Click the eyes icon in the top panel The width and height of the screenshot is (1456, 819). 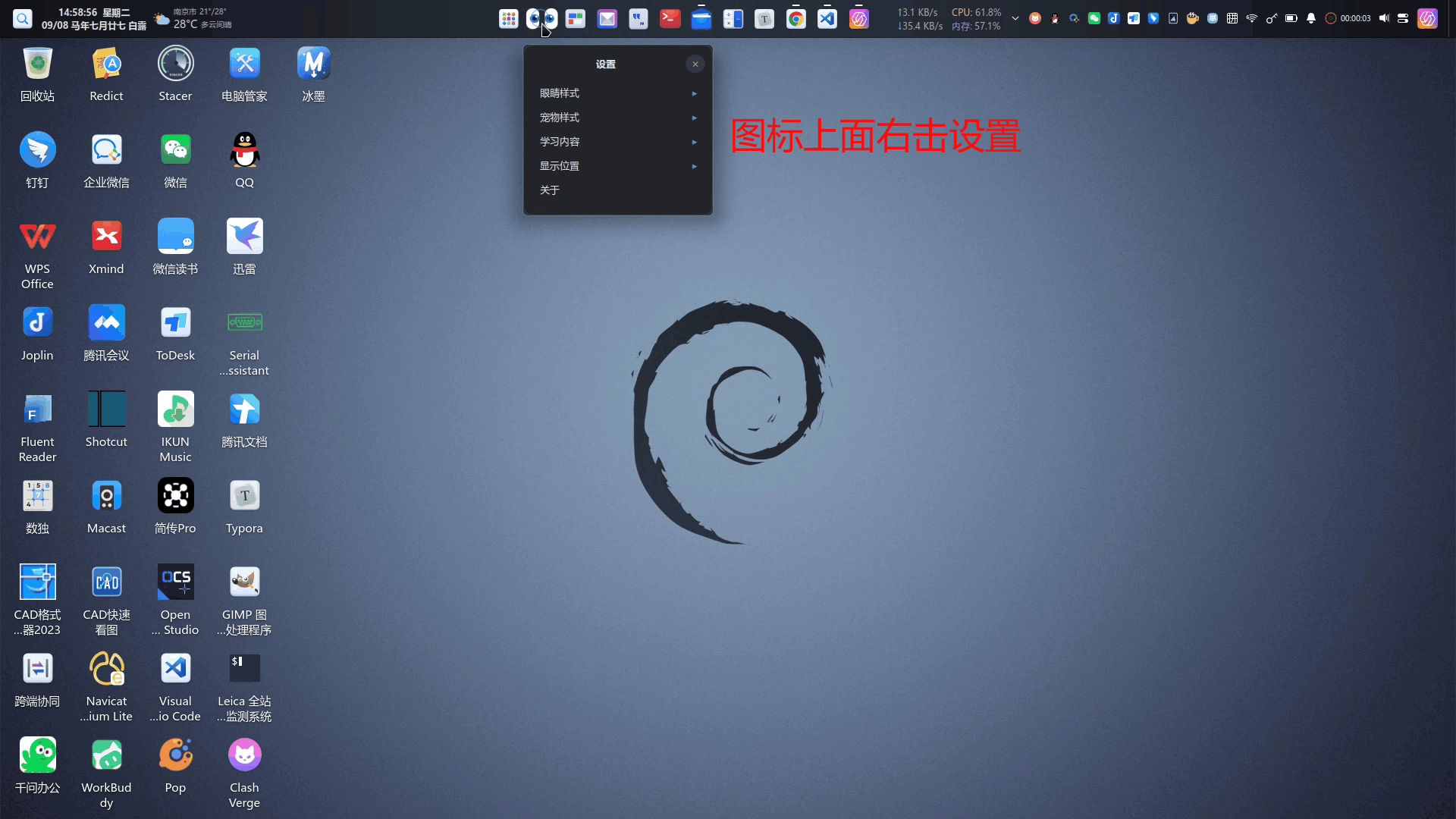click(x=542, y=19)
